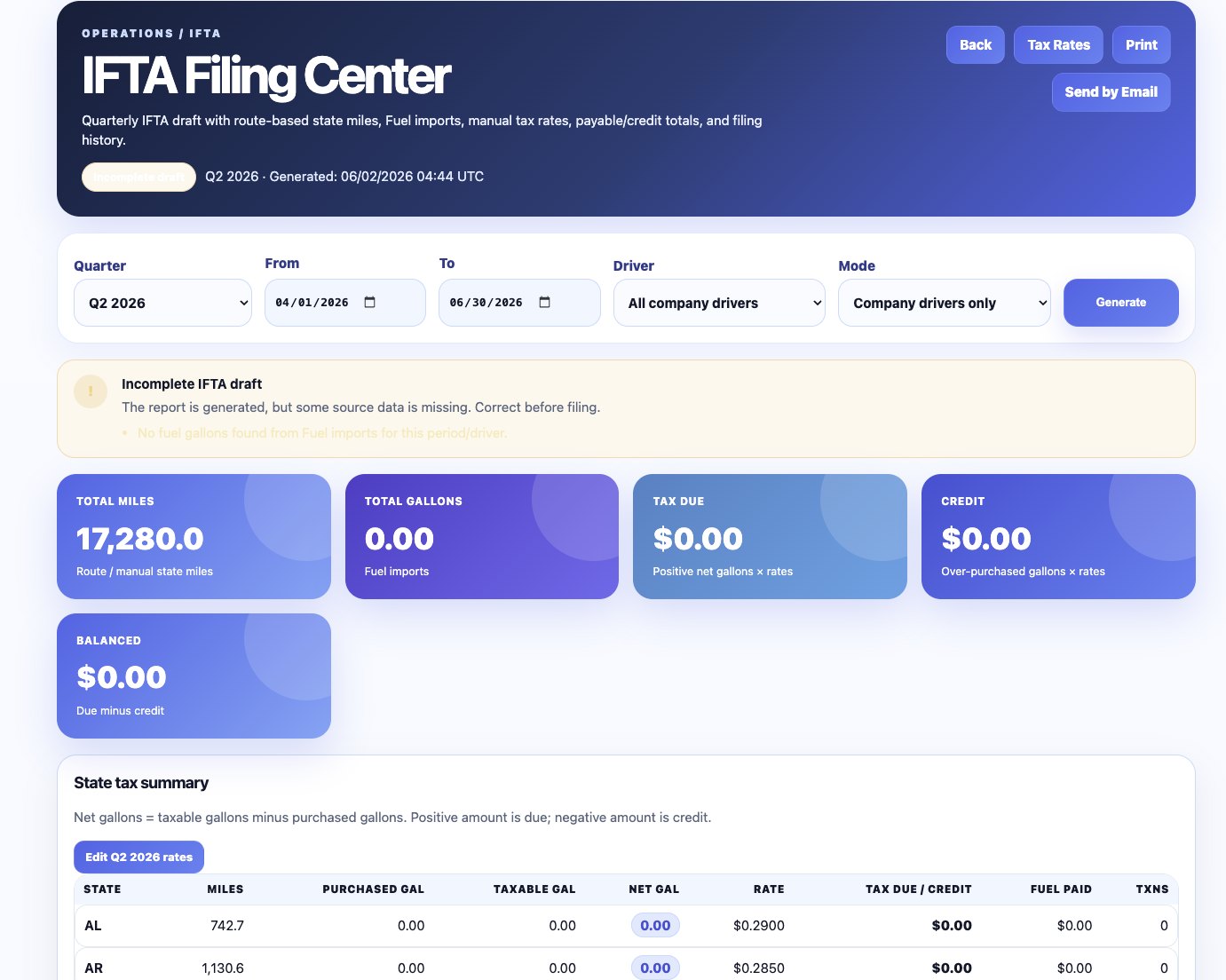
Task: Click Send by Email button
Action: coord(1111,91)
